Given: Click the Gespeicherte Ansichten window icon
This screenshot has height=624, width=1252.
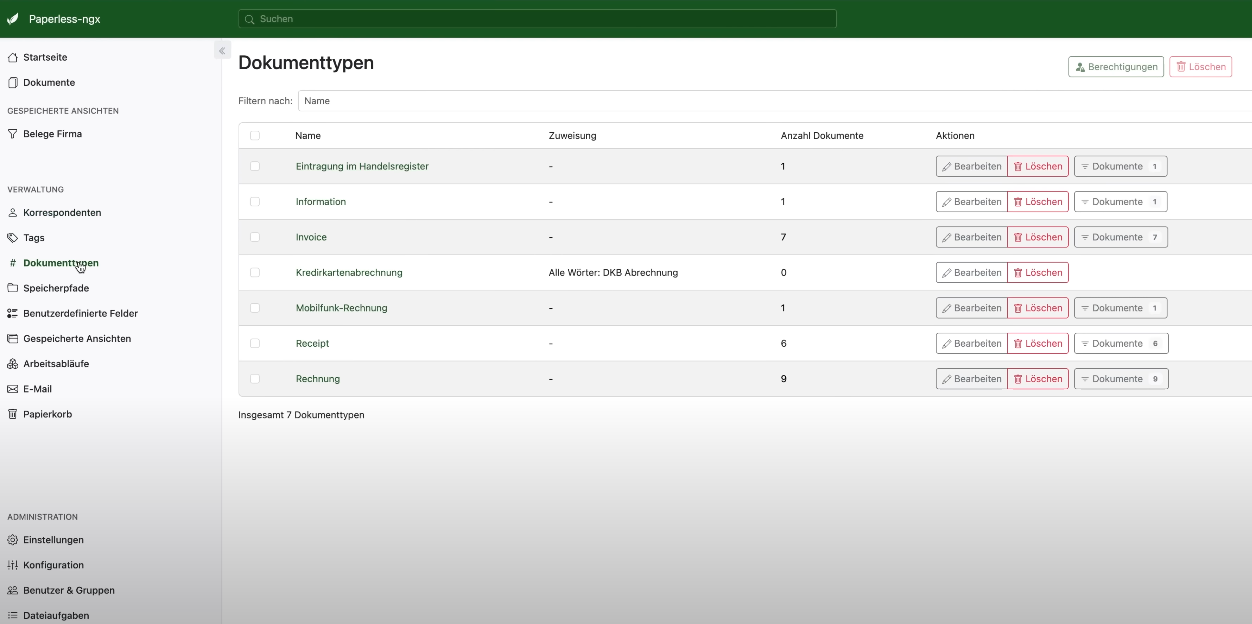Looking at the screenshot, I should coord(13,338).
